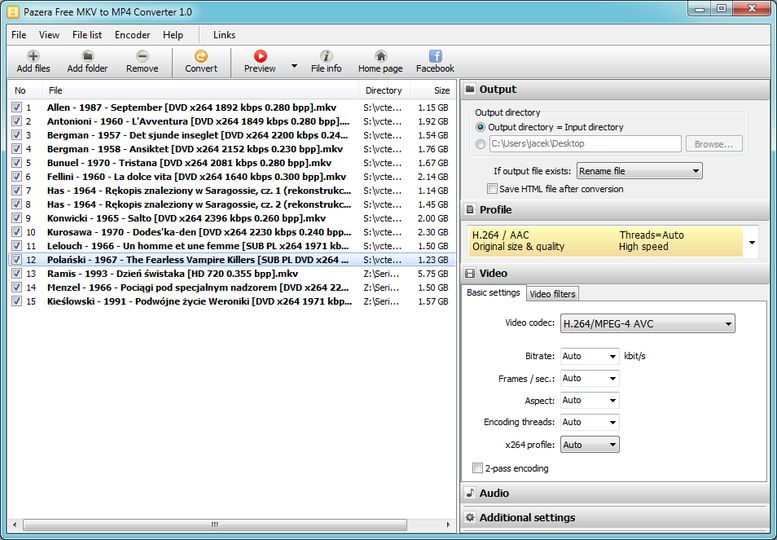The height and width of the screenshot is (540, 777).
Task: Click the horizontal scrollbar thumb in file list
Action: point(215,525)
